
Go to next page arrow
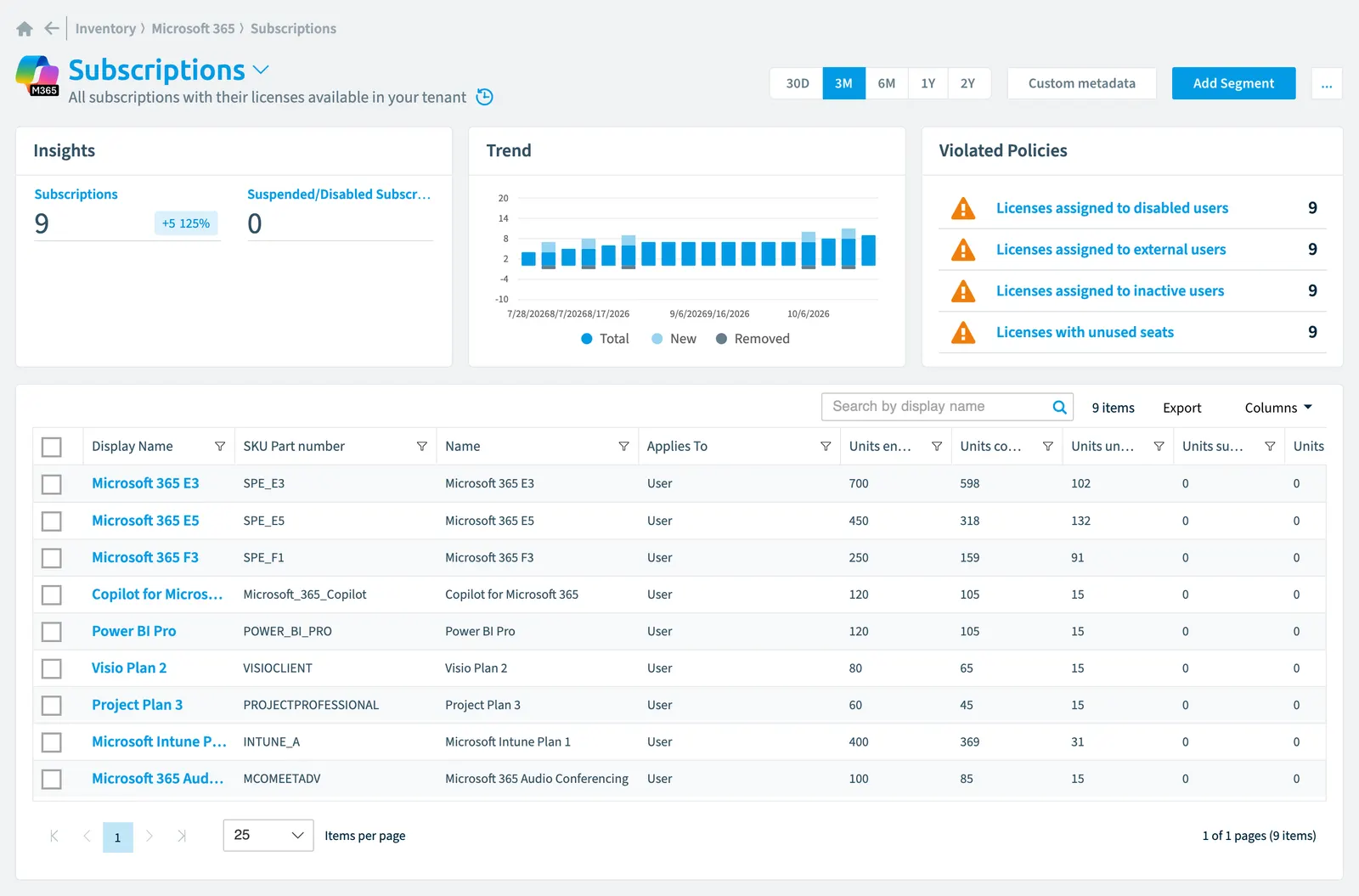[x=149, y=837]
